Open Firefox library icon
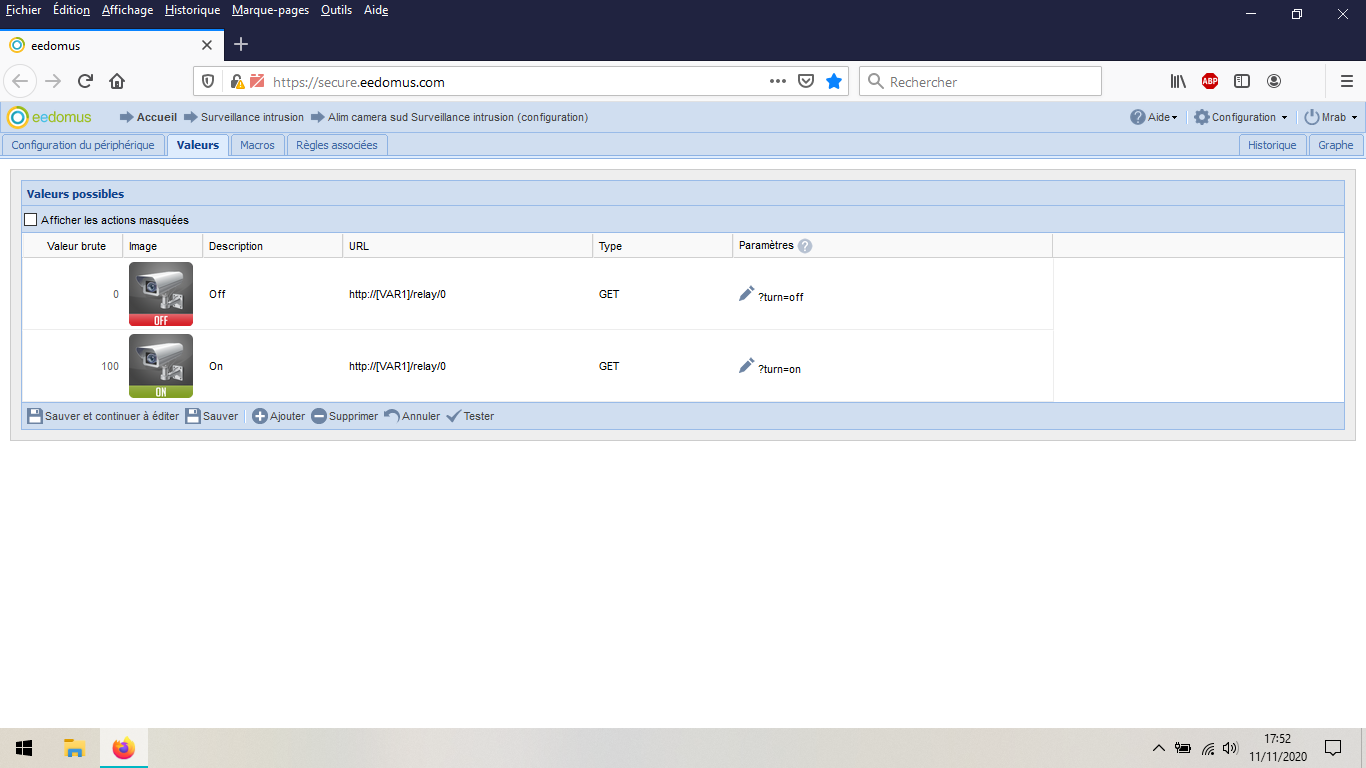This screenshot has height=768, width=1366. [1178, 81]
